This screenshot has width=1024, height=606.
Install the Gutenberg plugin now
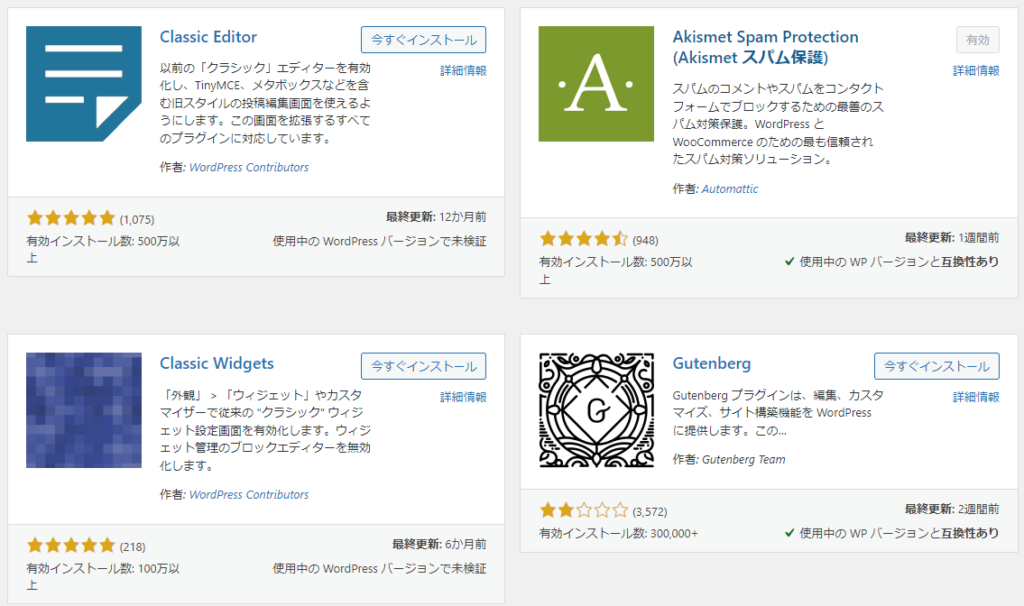click(936, 366)
